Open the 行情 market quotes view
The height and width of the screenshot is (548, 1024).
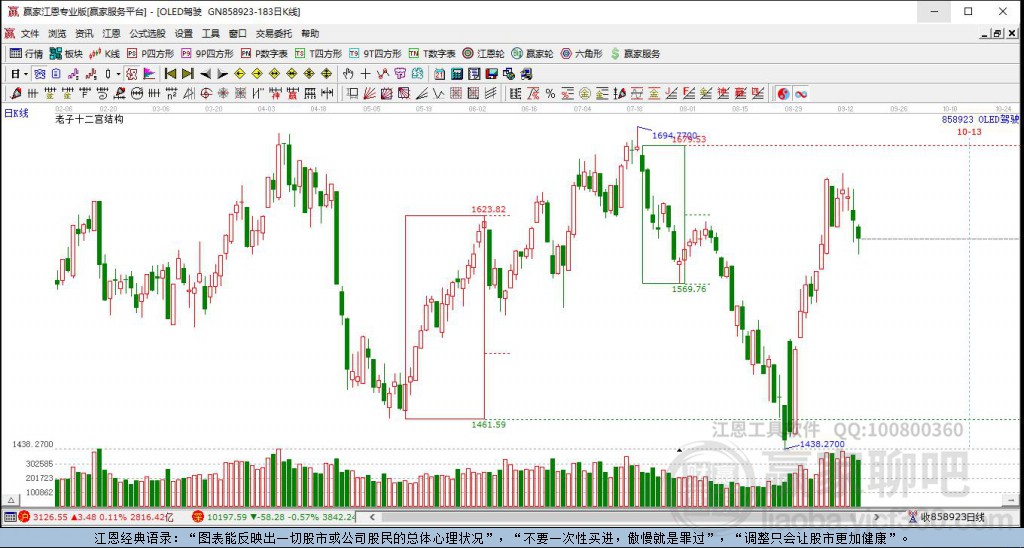26,54
